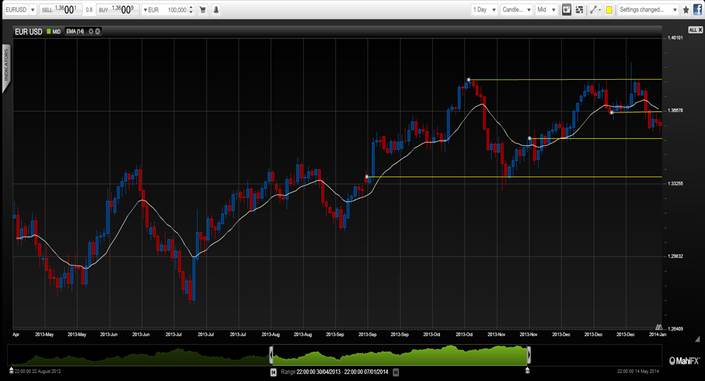
Task: Open the Candle chart type dropdown
Action: pos(516,9)
